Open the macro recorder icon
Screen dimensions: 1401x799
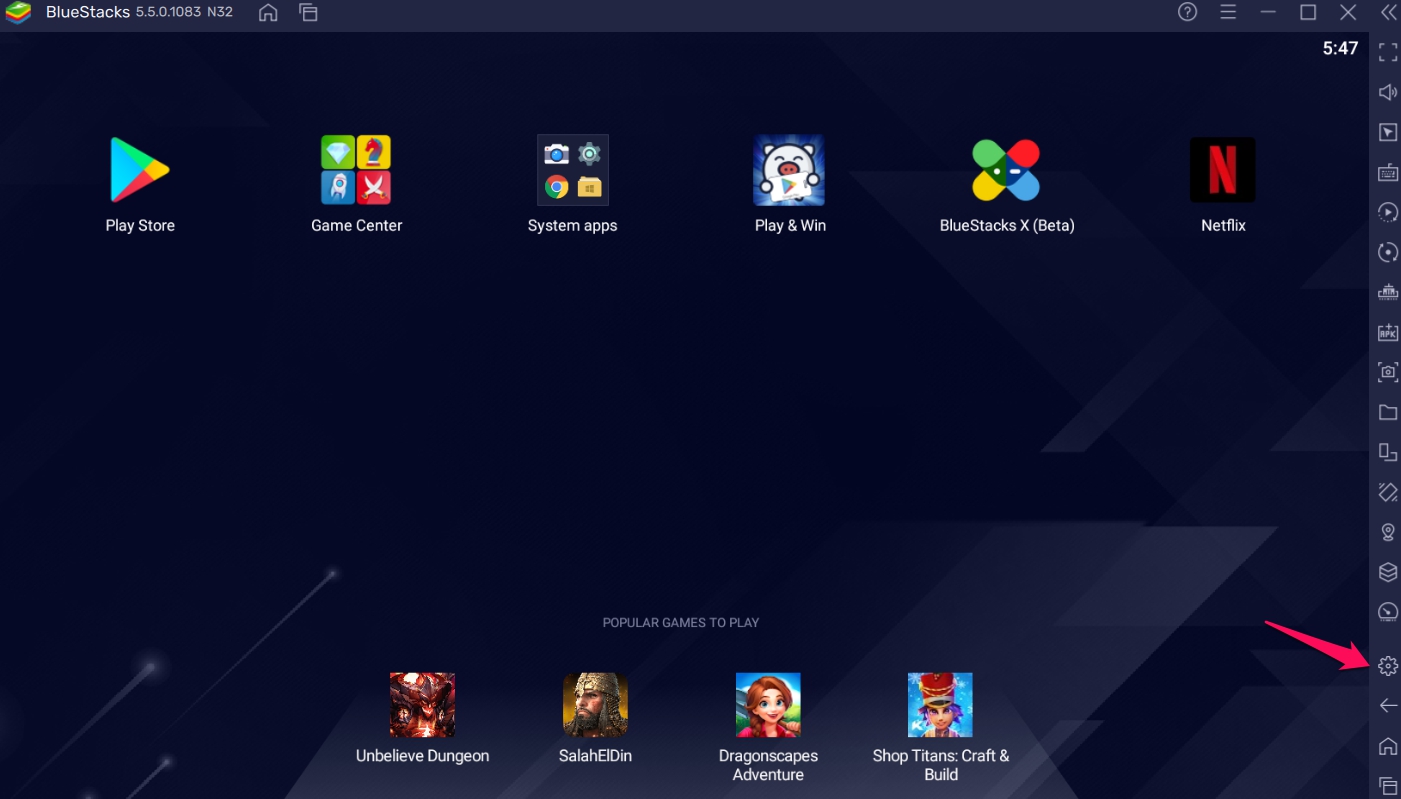(1388, 212)
